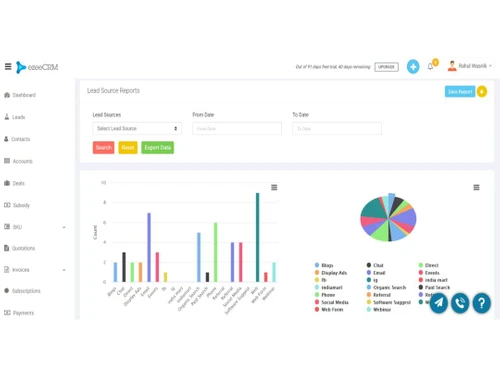
Task: Click the floating question mark help icon
Action: click(481, 303)
